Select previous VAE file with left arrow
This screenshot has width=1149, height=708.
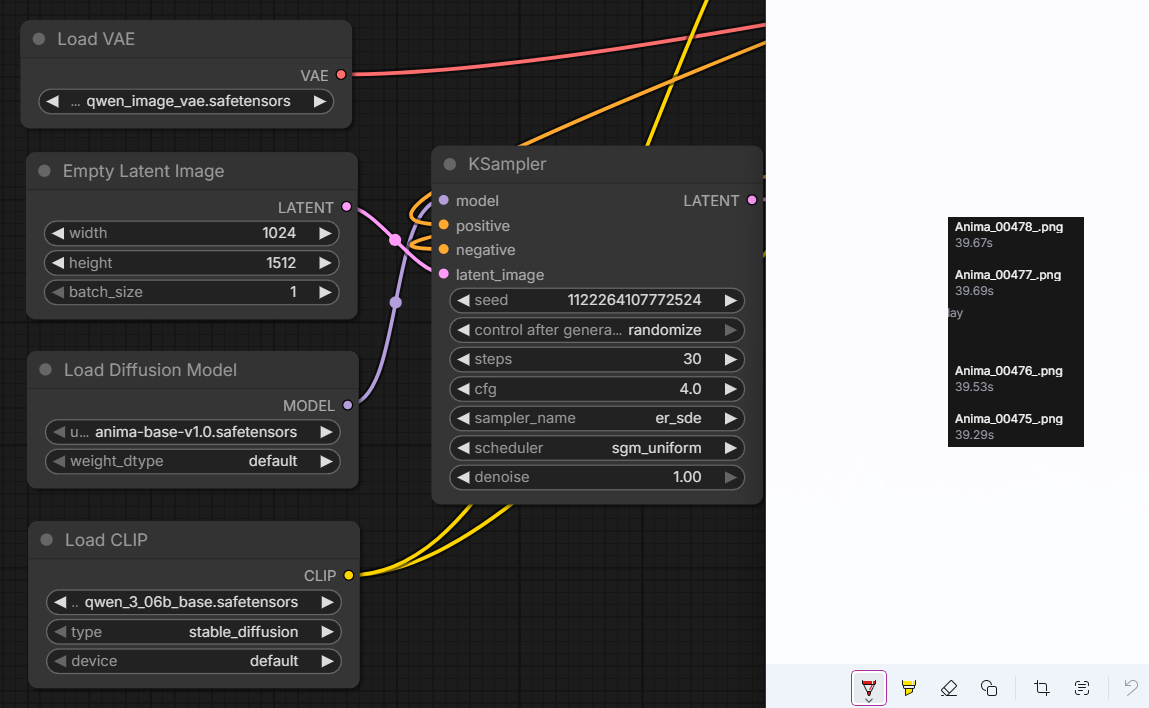click(x=53, y=101)
